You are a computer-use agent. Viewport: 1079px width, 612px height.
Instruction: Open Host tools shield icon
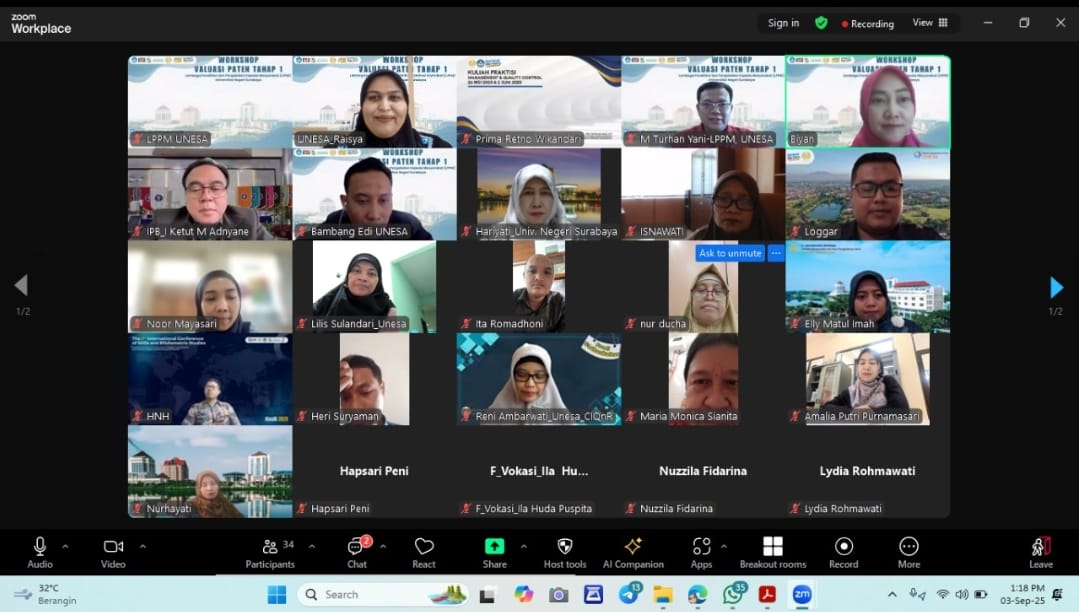(565, 551)
